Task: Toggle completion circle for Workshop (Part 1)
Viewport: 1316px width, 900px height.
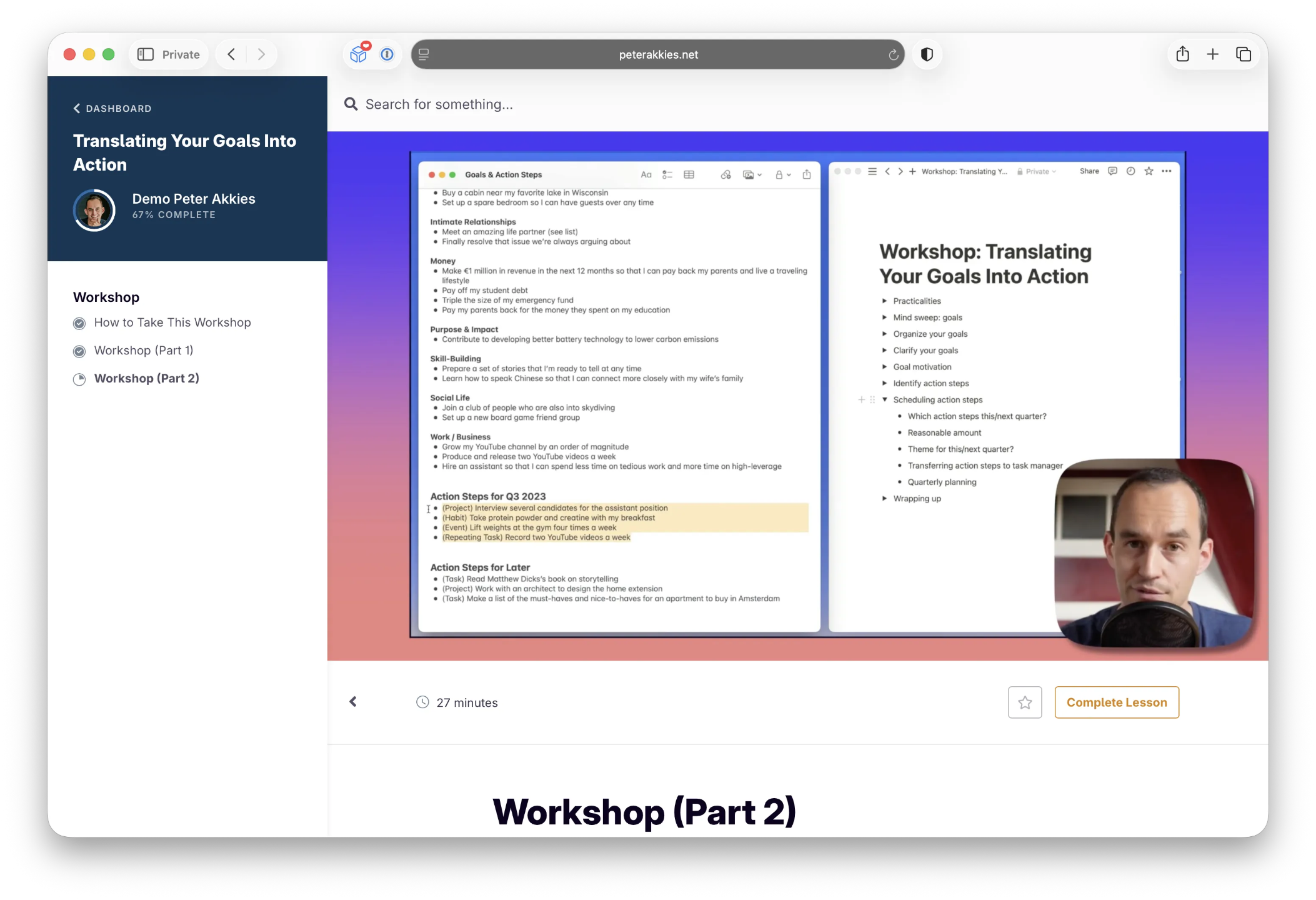Action: click(x=79, y=351)
